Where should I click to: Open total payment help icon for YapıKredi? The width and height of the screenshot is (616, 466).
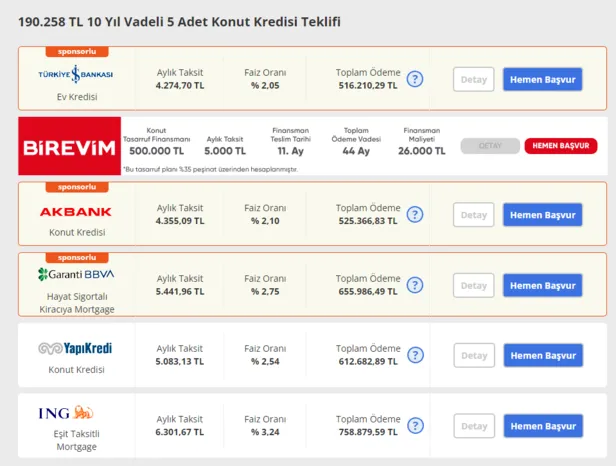pyautogui.click(x=415, y=355)
